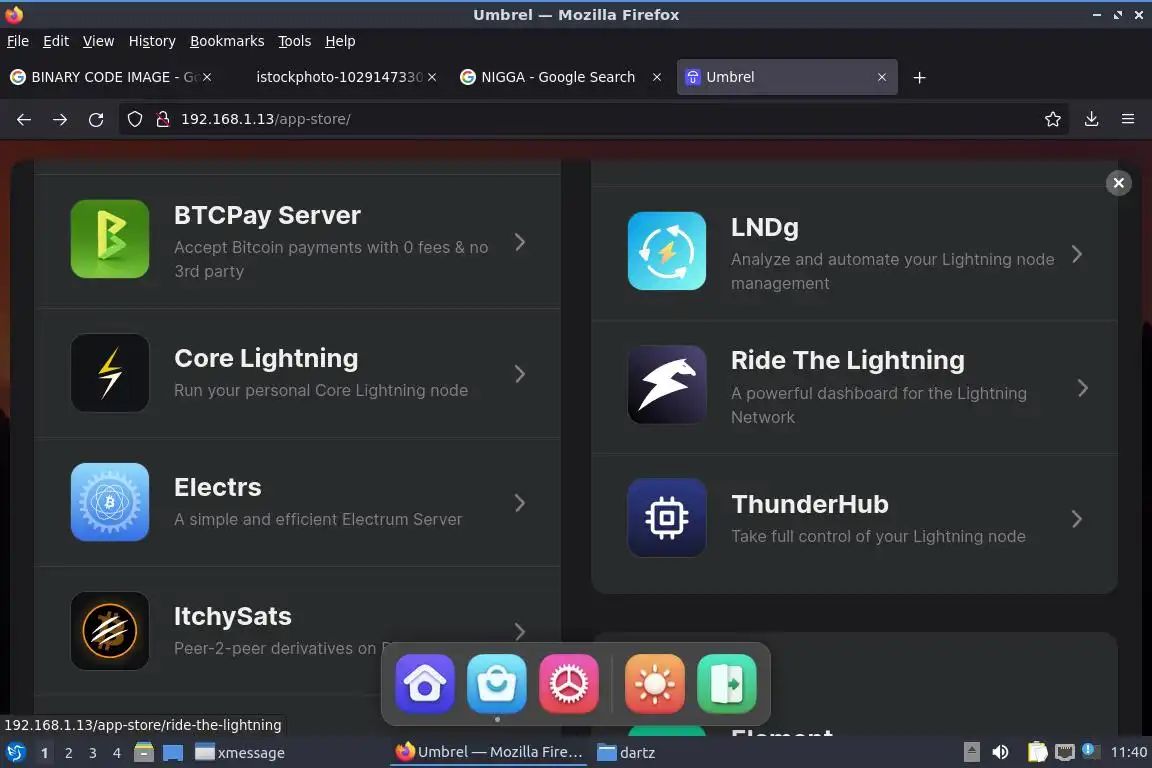Viewport: 1152px width, 768px height.
Task: Click the insecure connection lock icon
Action: tap(163, 119)
